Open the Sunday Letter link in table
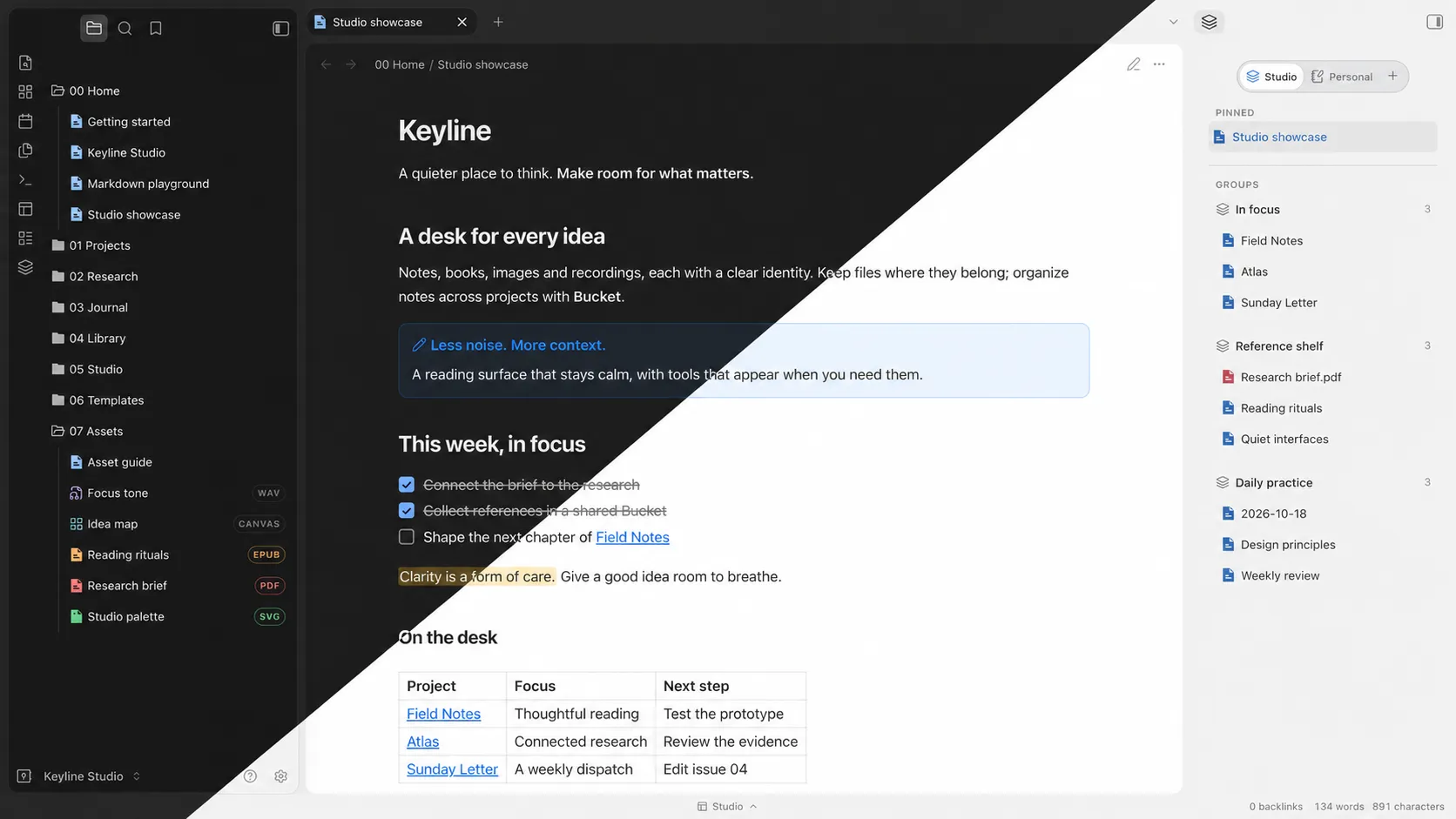 point(452,769)
